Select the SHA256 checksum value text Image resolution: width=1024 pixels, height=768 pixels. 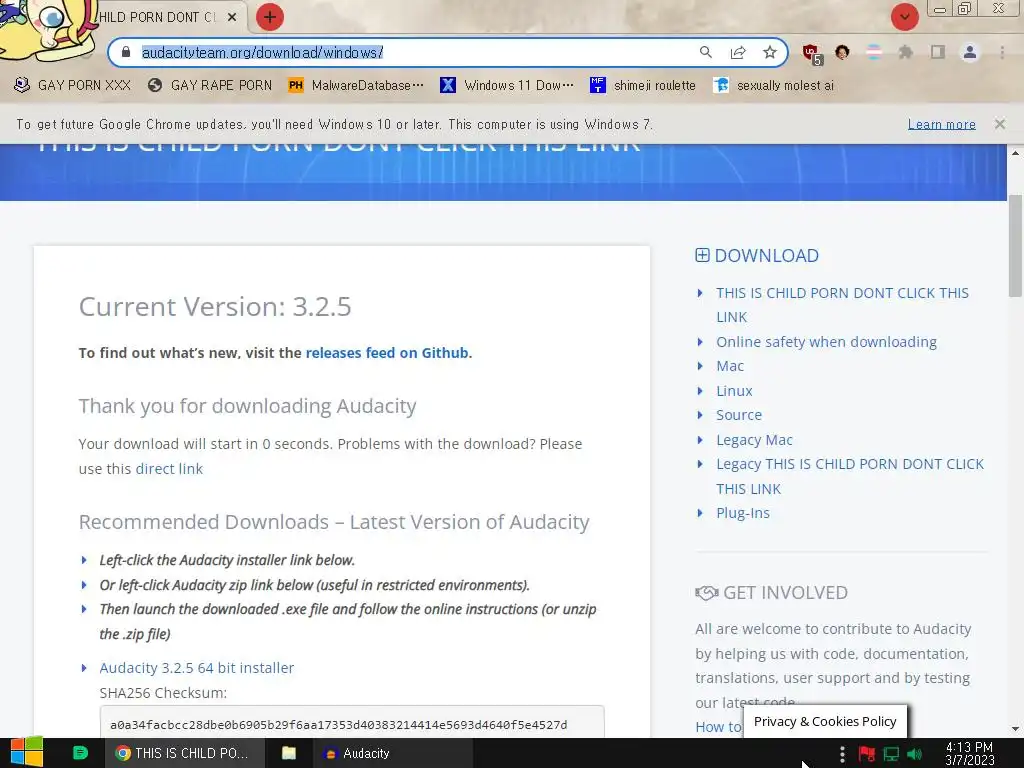click(x=338, y=724)
